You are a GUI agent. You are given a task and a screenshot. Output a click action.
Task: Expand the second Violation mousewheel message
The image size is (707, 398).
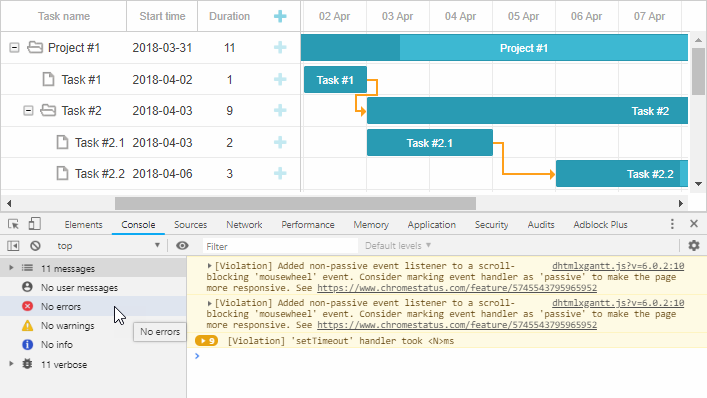pos(209,303)
